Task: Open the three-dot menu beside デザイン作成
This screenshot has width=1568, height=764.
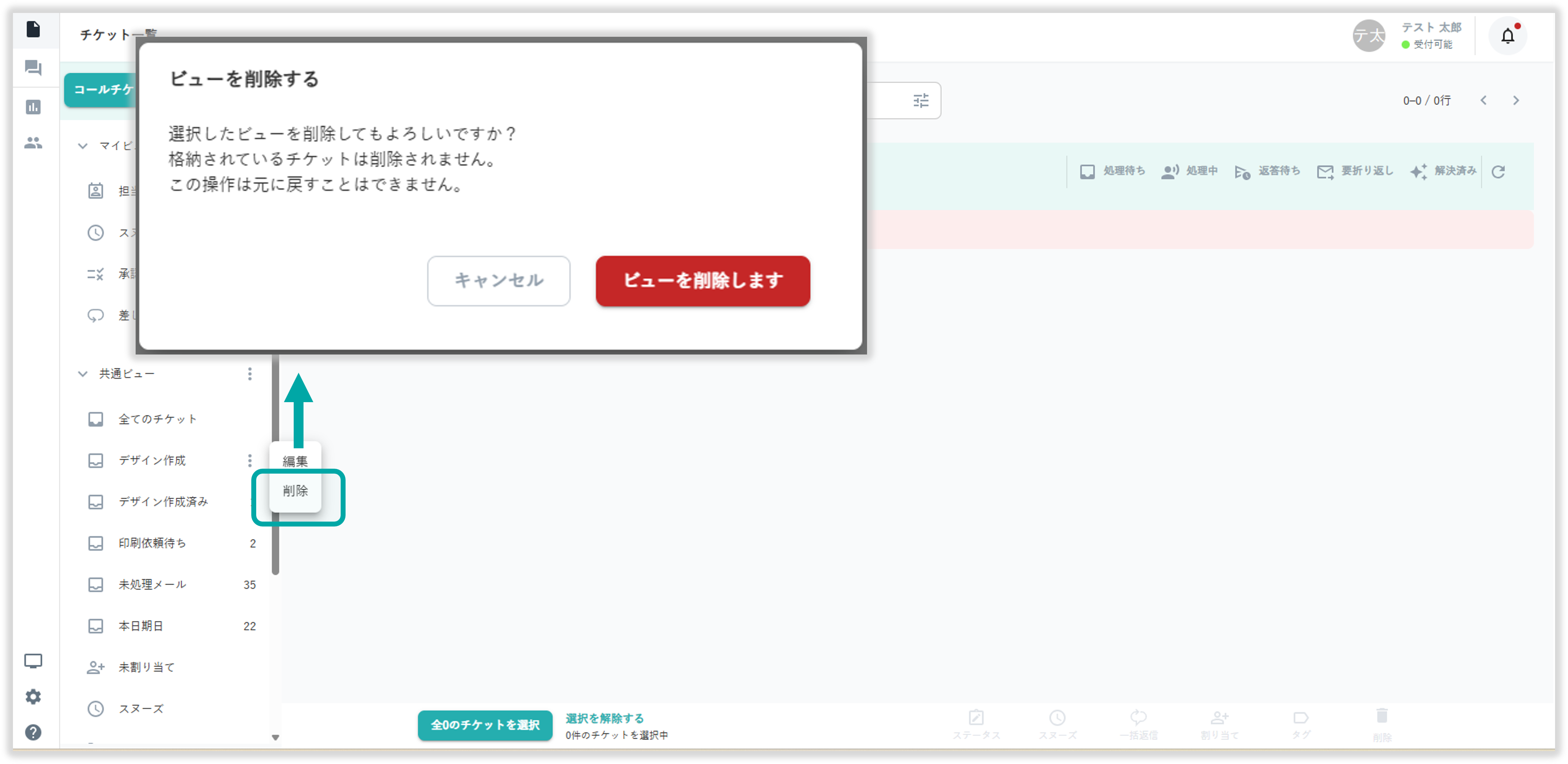Action: tap(250, 461)
